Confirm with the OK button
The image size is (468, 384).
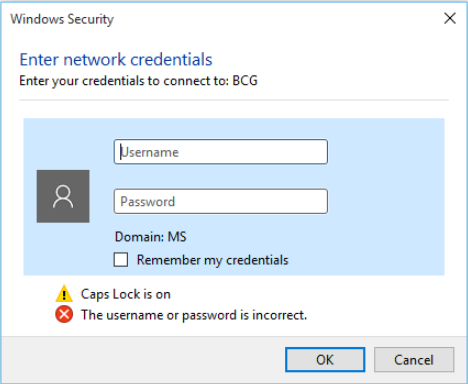325,360
